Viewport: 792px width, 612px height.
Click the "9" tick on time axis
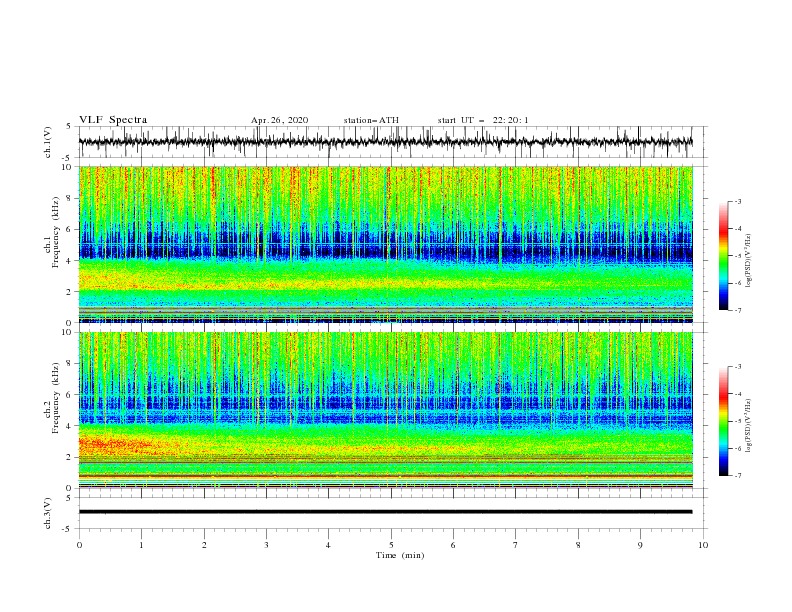[640, 545]
